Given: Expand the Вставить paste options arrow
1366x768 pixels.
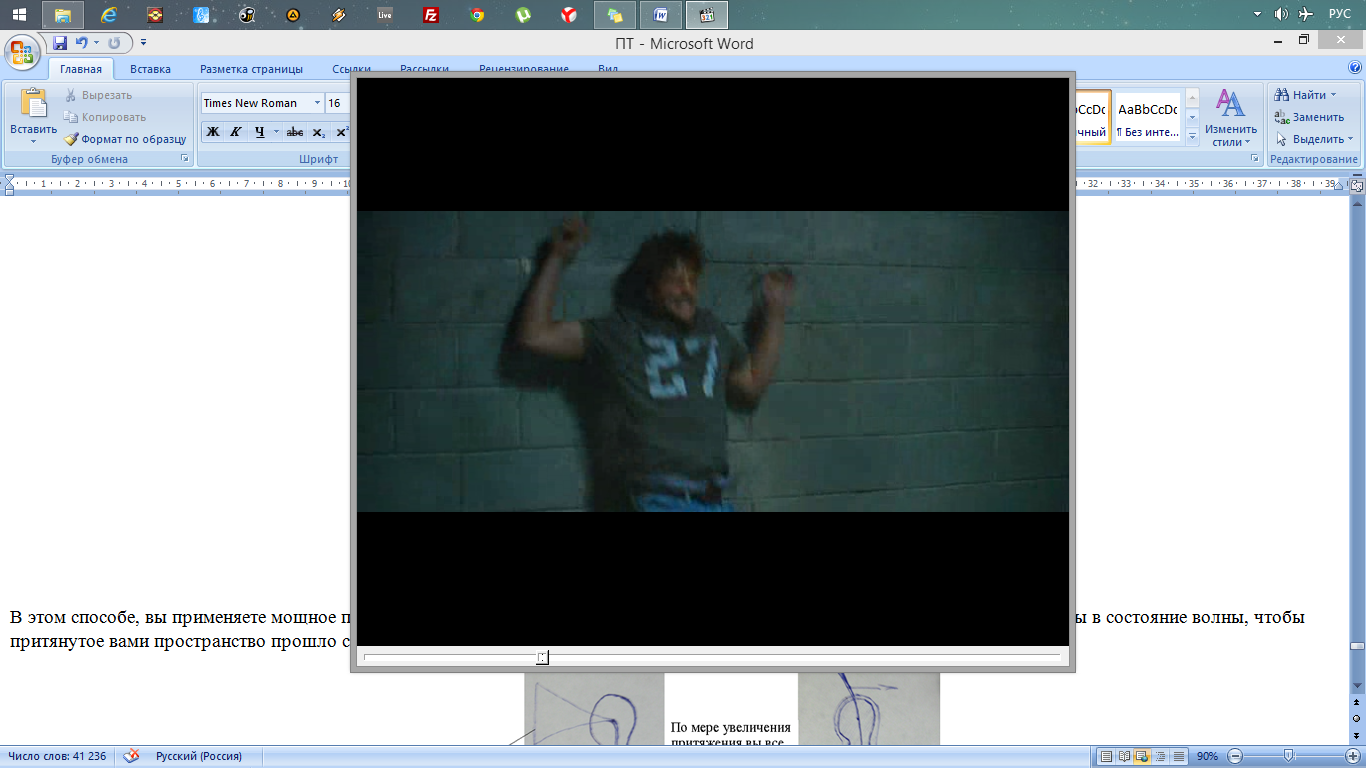Looking at the screenshot, I should pos(33,141).
